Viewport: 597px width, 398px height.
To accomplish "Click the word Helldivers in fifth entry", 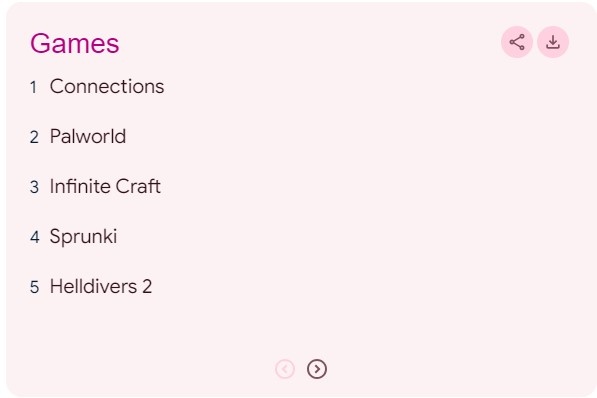I will (x=94, y=286).
